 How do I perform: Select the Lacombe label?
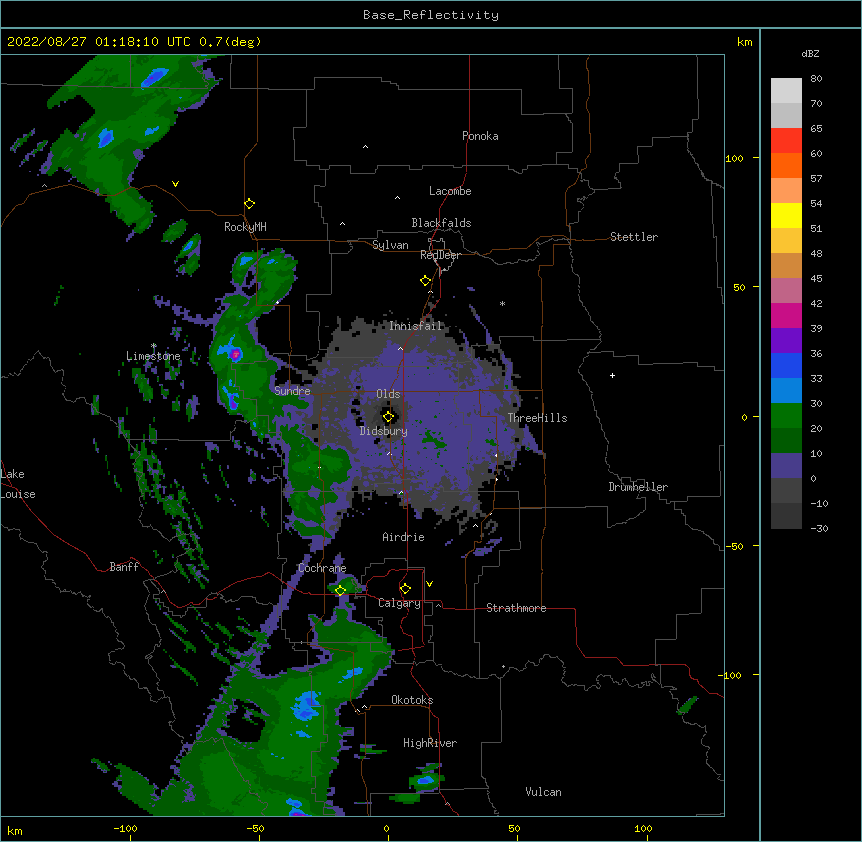tap(450, 191)
